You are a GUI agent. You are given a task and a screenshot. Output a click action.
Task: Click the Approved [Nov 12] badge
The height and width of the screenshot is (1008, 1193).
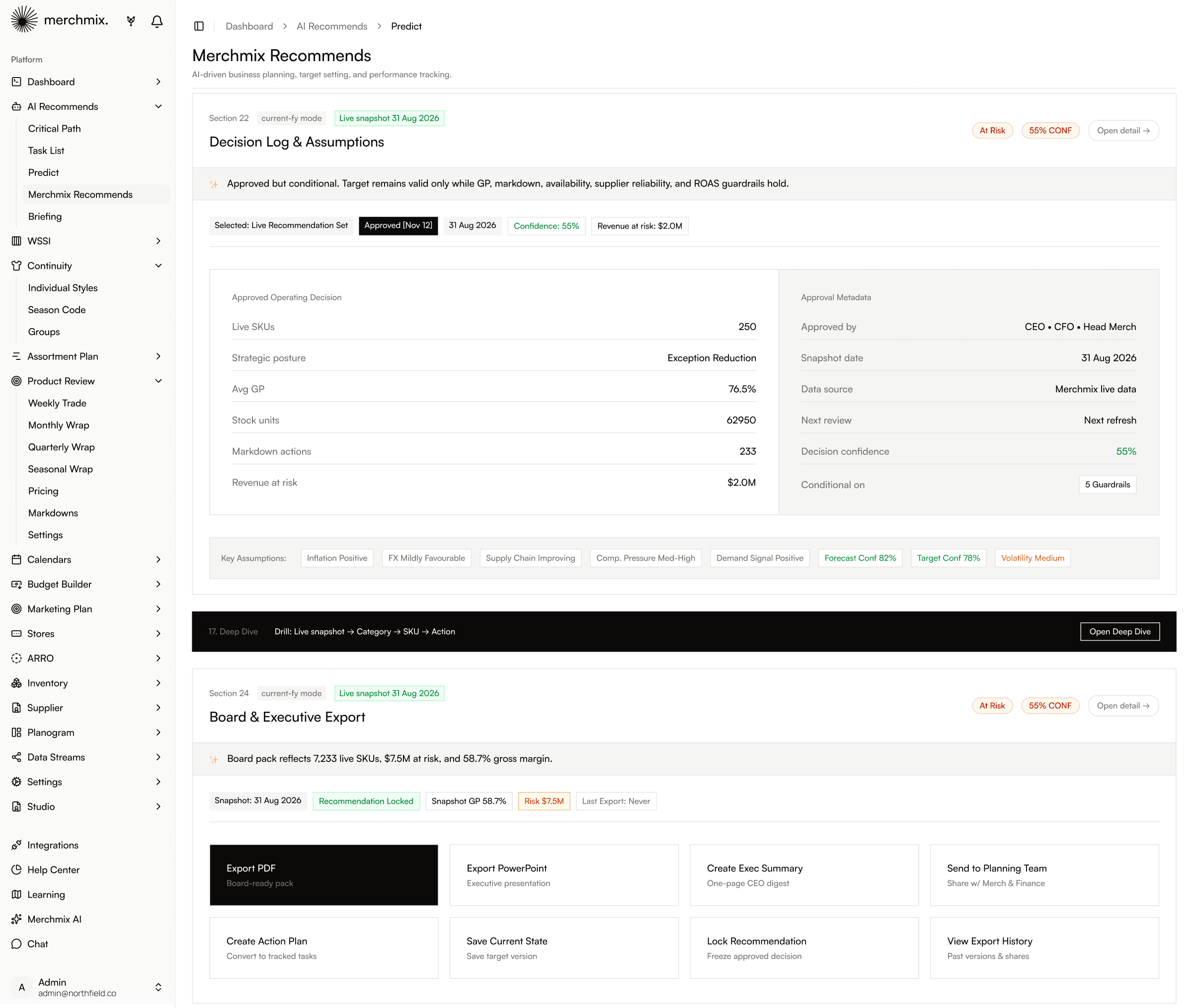pos(398,226)
